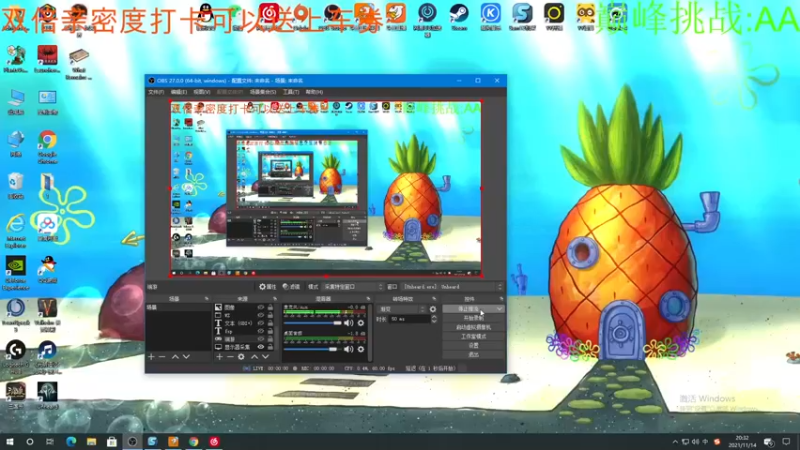Undock the Mixer (混音器) panel via header icon
800x450 pixels.
(368, 298)
